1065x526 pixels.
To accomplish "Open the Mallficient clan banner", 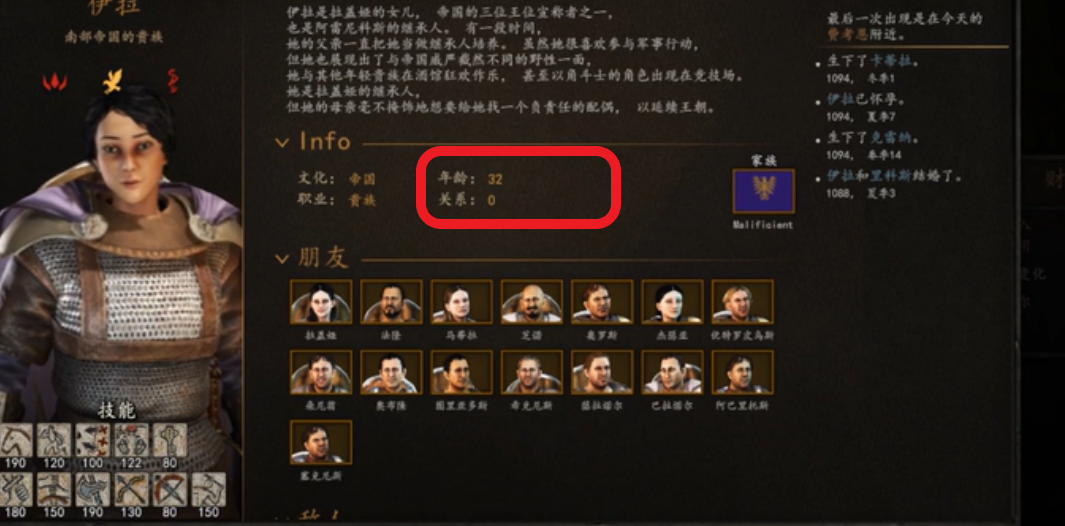I will (x=763, y=192).
